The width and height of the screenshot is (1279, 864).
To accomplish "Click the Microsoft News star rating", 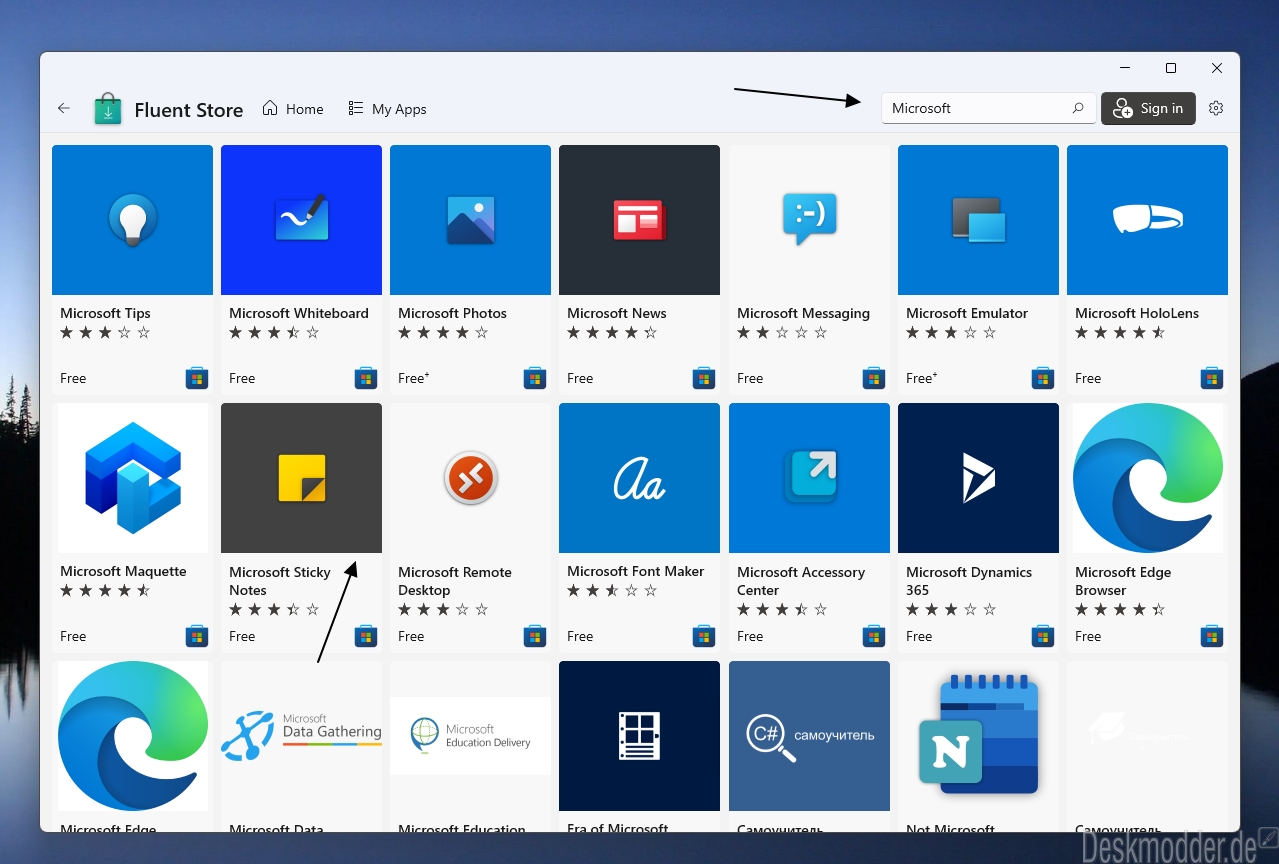I will (x=612, y=333).
